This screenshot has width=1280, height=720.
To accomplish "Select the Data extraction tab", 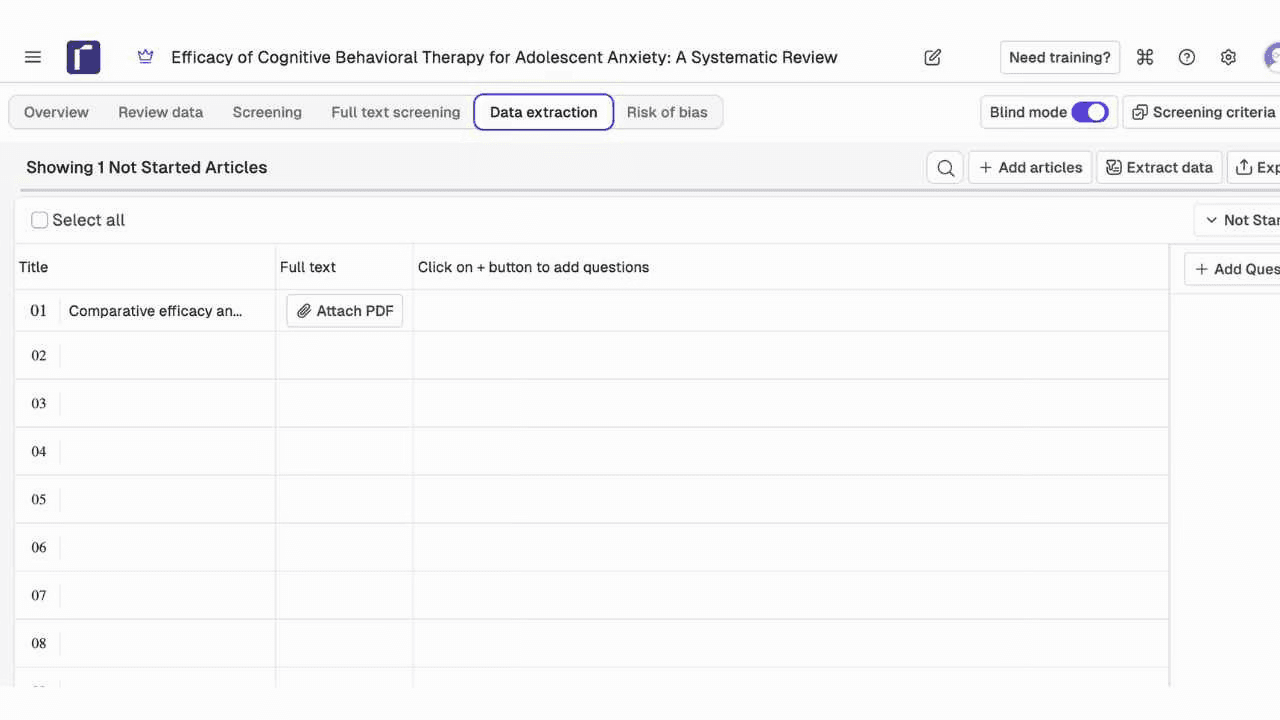I will click(x=543, y=112).
